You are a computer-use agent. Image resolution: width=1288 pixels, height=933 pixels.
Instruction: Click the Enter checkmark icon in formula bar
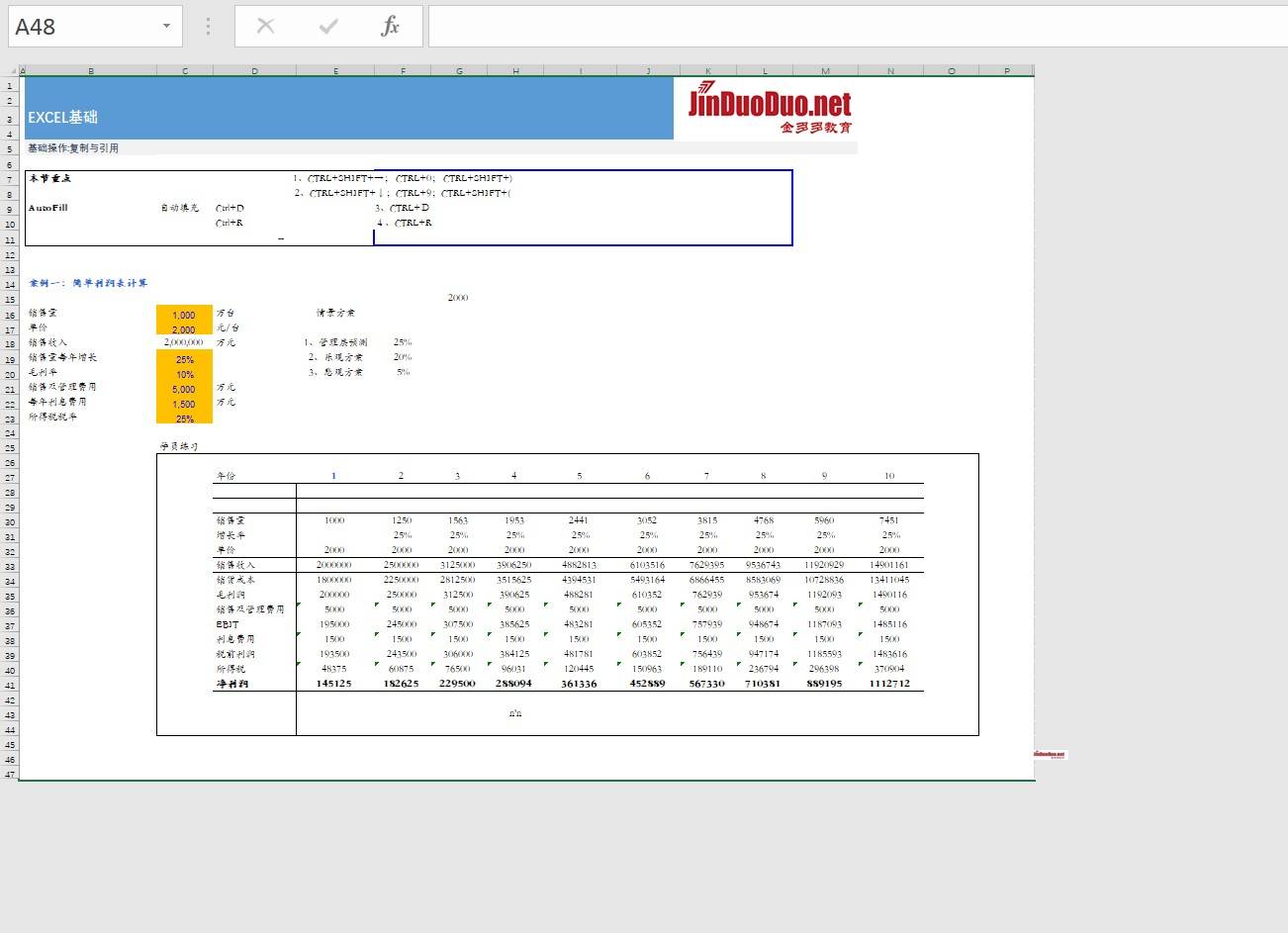point(328,27)
